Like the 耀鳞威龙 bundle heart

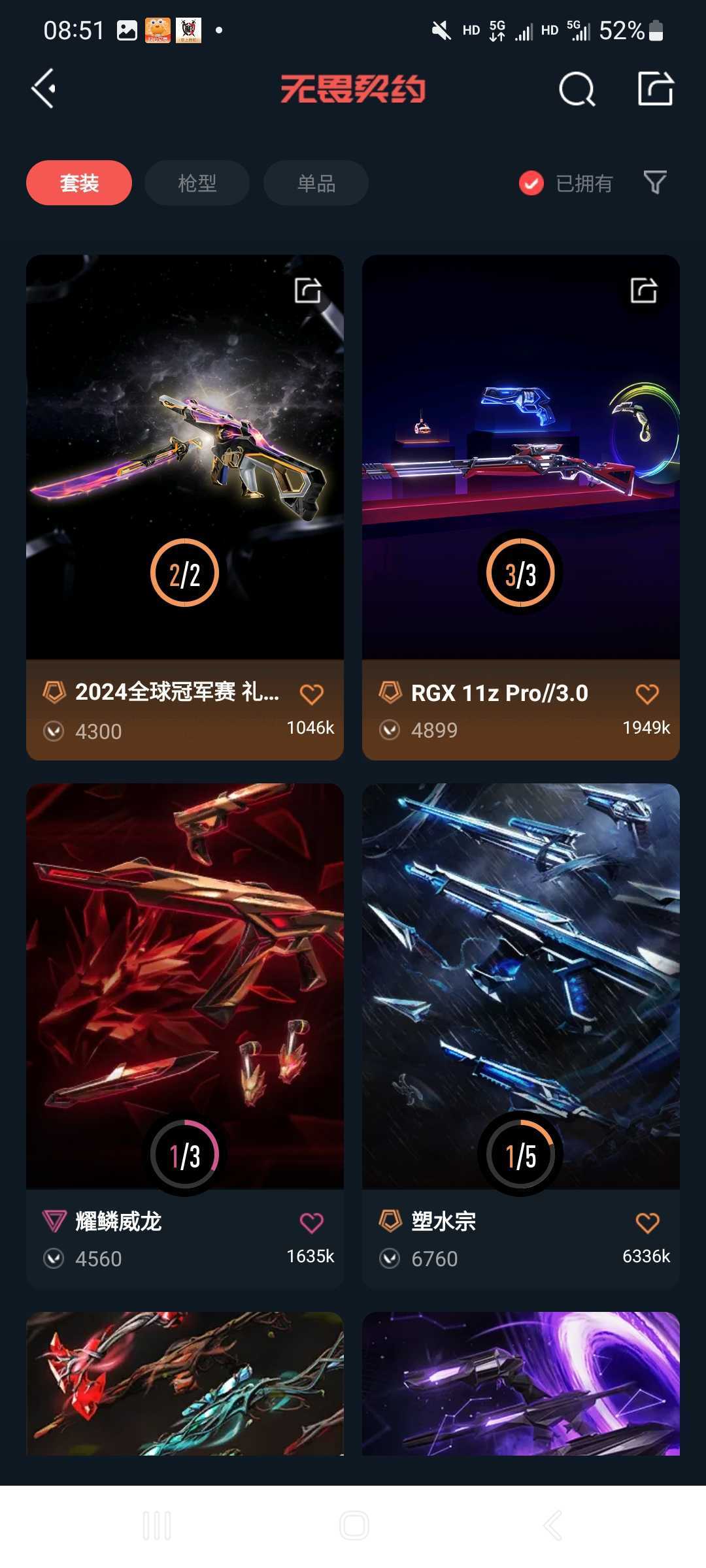[x=312, y=1222]
